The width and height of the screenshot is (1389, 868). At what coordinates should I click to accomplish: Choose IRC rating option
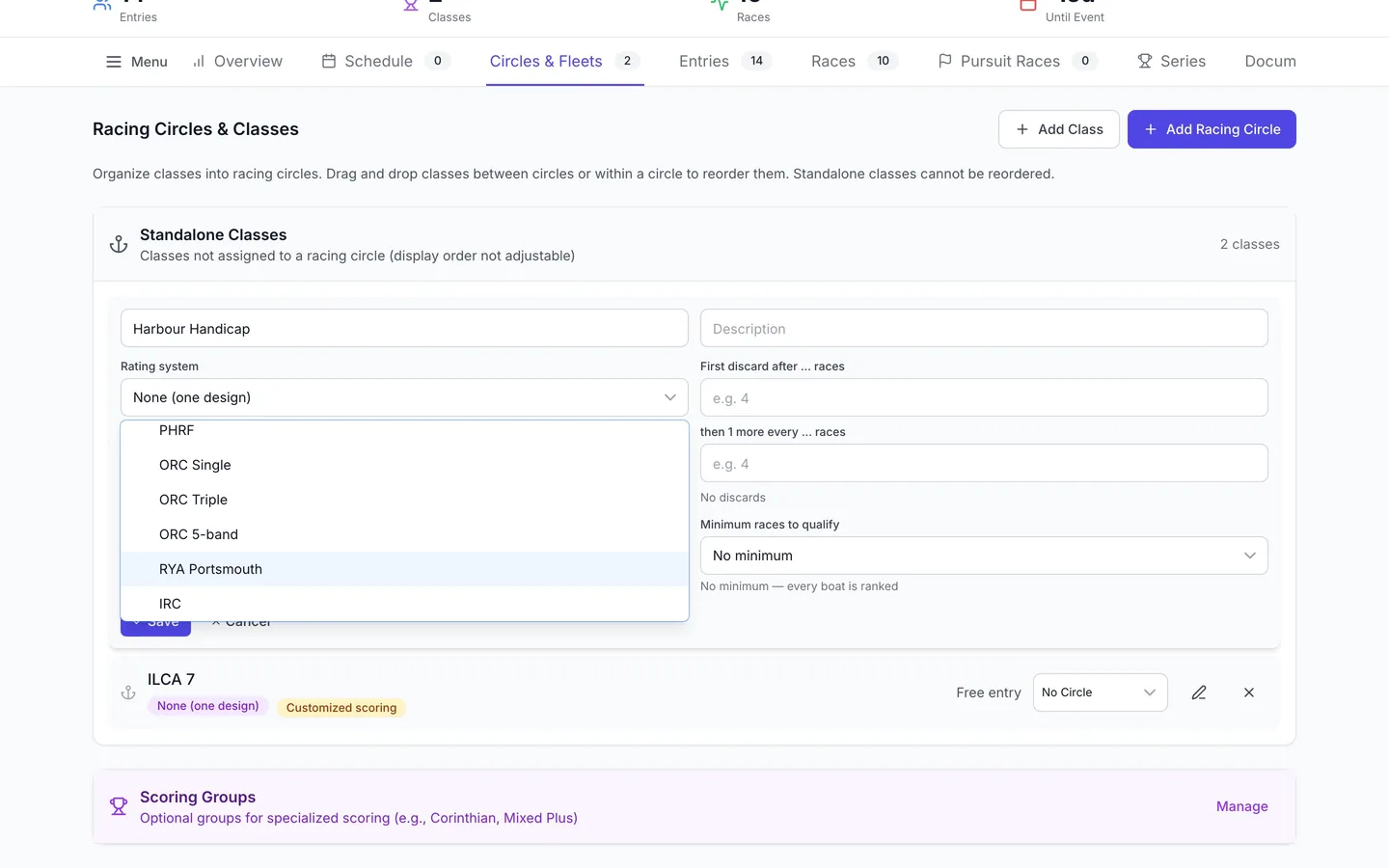(404, 604)
